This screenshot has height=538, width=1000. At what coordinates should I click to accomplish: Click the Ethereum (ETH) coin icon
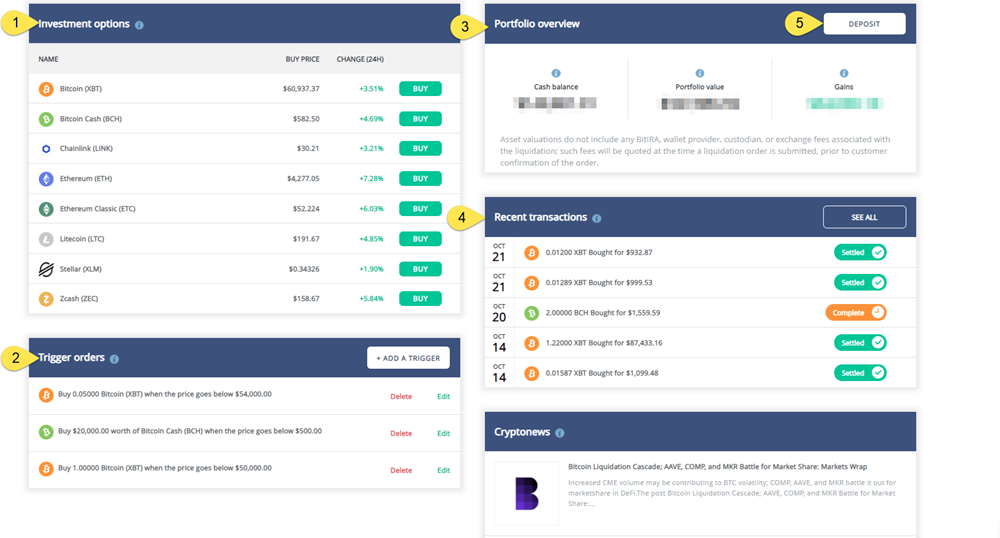click(46, 178)
